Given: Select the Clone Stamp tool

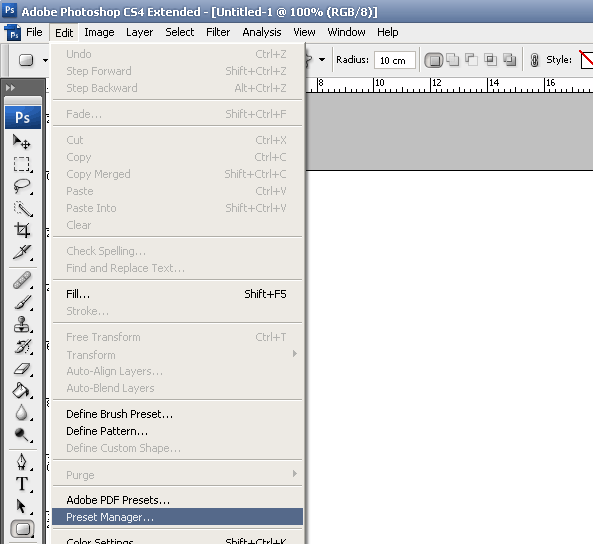Looking at the screenshot, I should [x=22, y=325].
